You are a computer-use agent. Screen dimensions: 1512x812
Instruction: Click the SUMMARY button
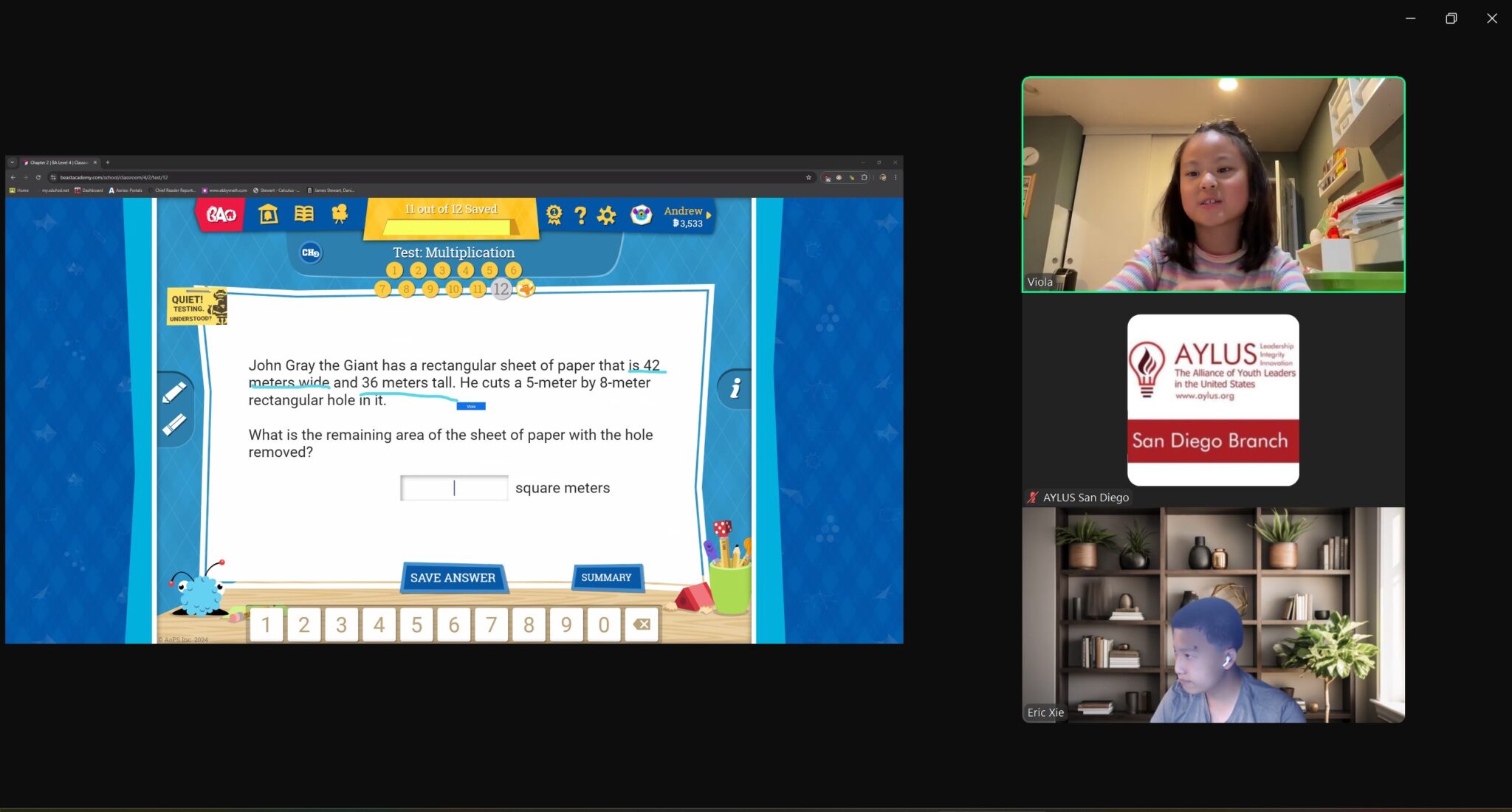606,578
